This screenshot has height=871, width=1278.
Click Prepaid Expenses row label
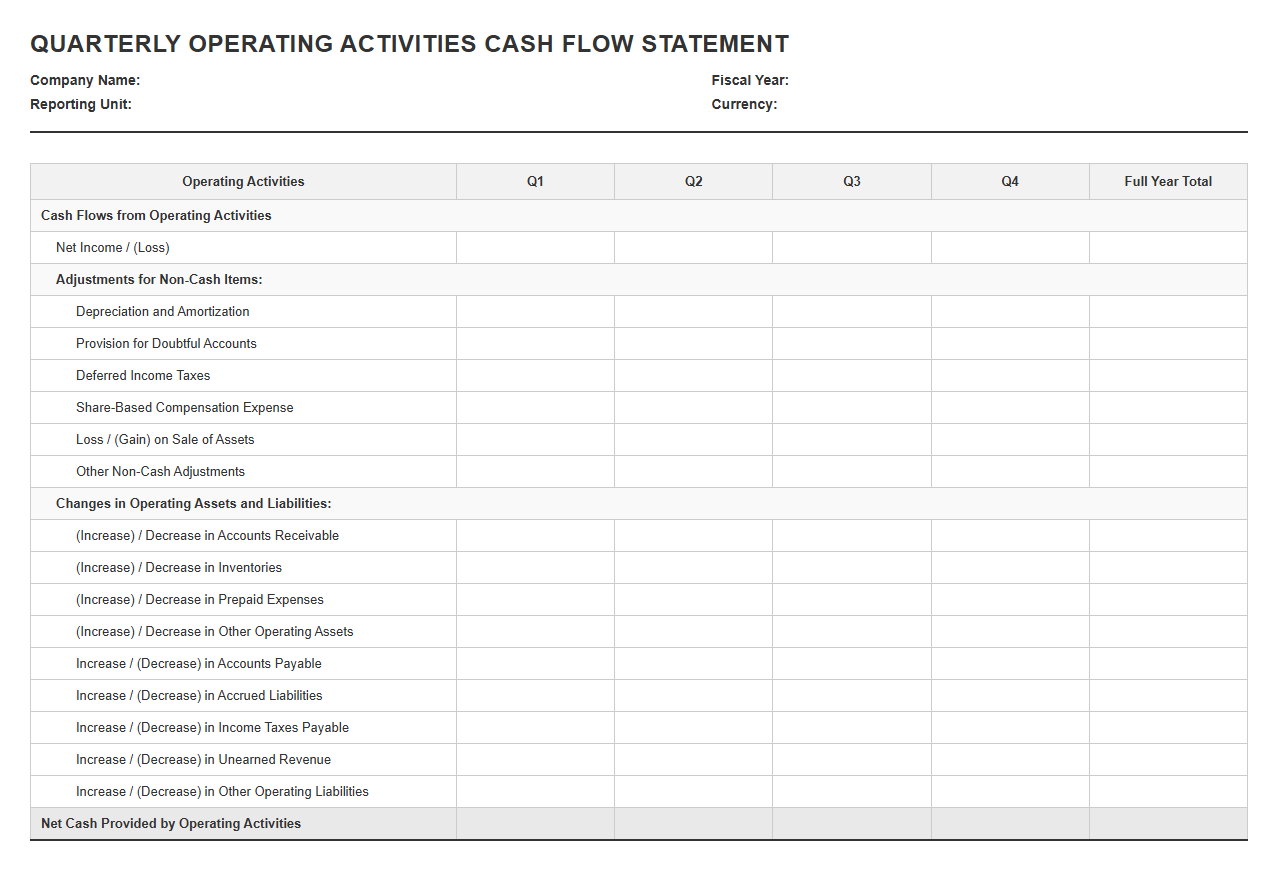tap(200, 599)
